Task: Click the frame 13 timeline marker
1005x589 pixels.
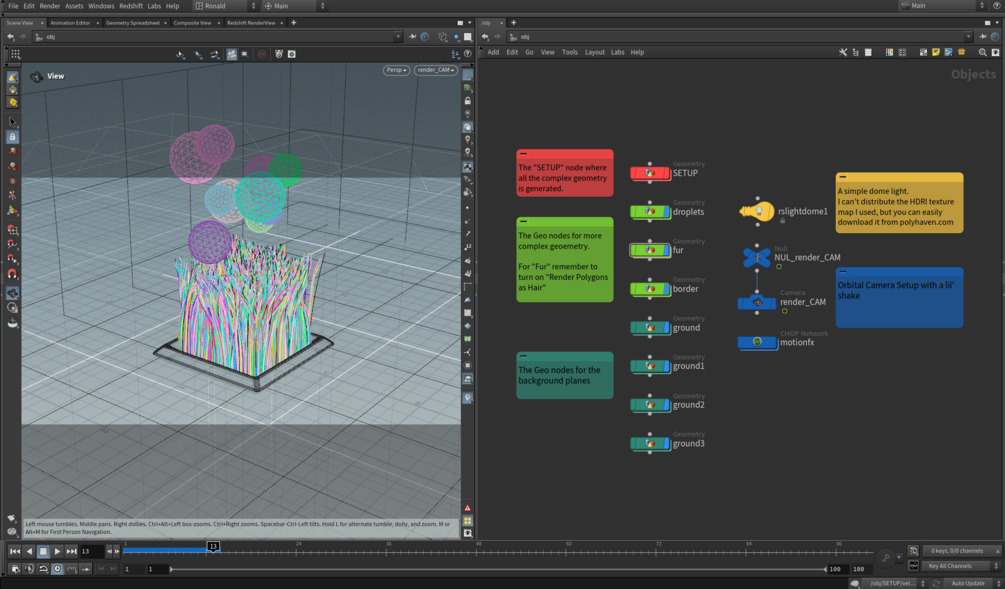Action: [x=213, y=546]
